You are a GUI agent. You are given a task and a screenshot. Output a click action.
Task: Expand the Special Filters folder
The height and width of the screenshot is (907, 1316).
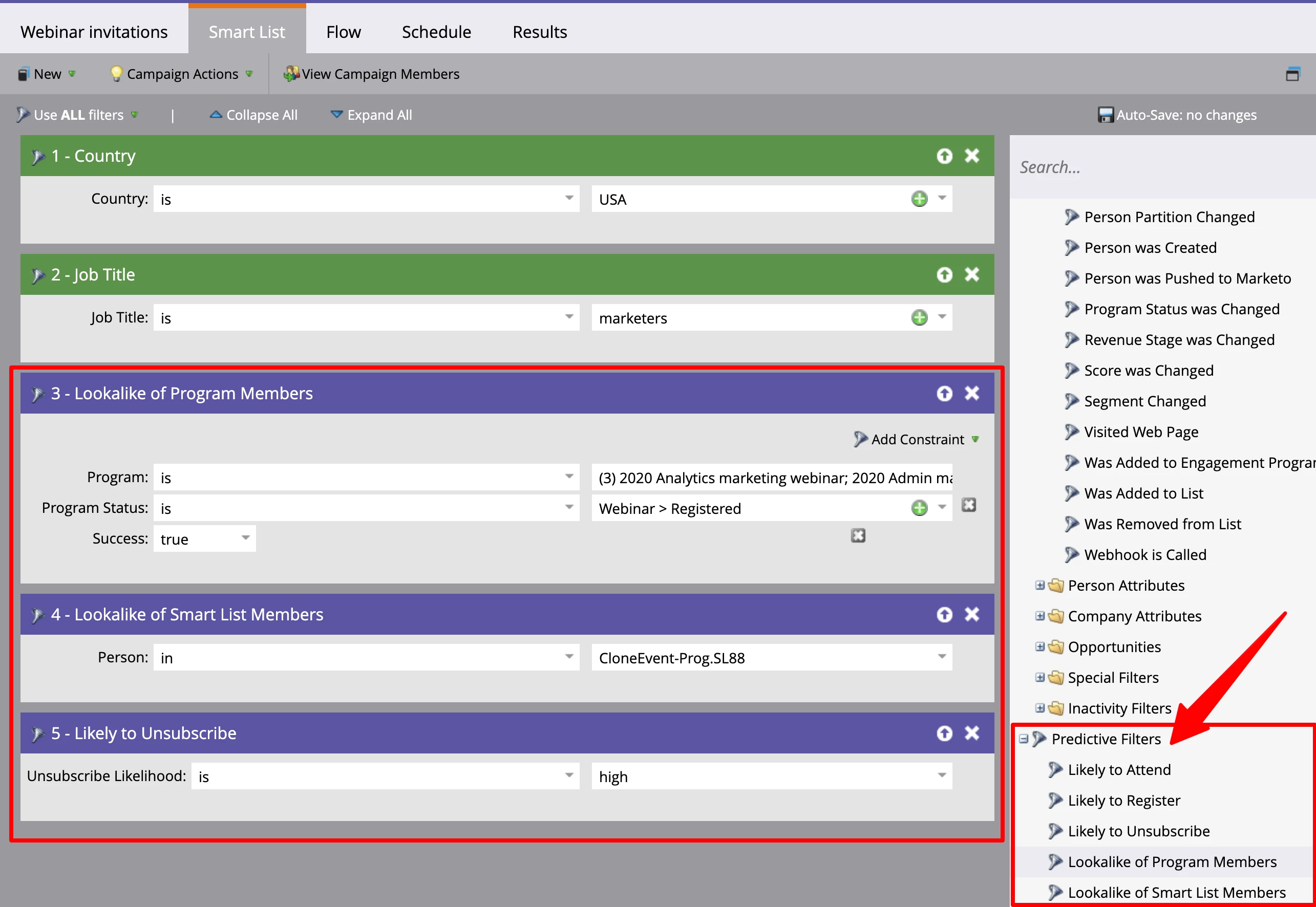1039,677
